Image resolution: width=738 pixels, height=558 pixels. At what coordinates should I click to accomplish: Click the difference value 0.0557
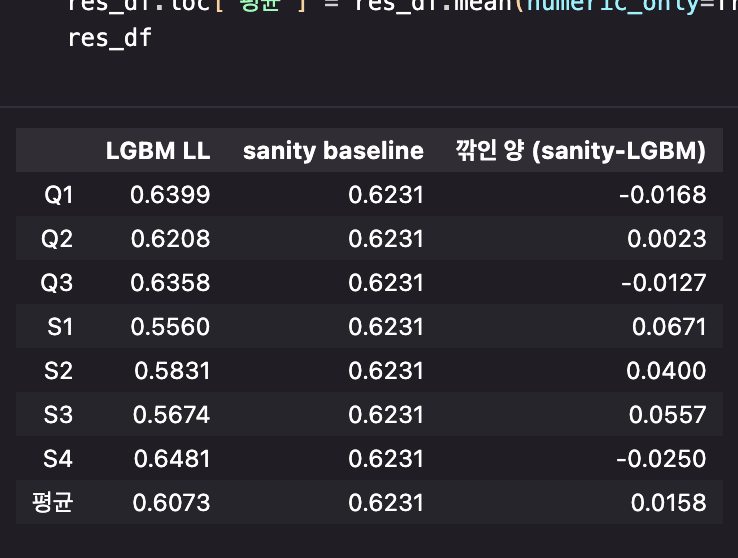coord(668,415)
